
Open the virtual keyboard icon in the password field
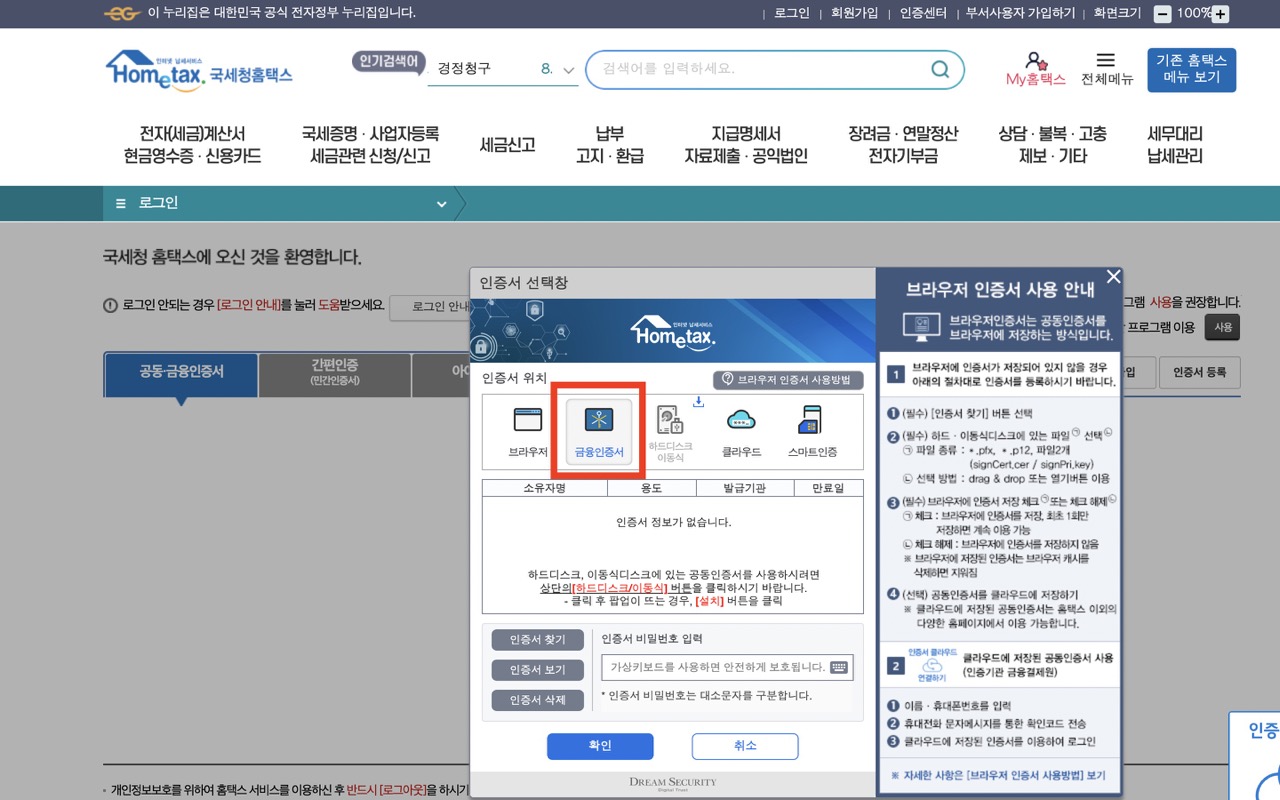tap(839, 667)
